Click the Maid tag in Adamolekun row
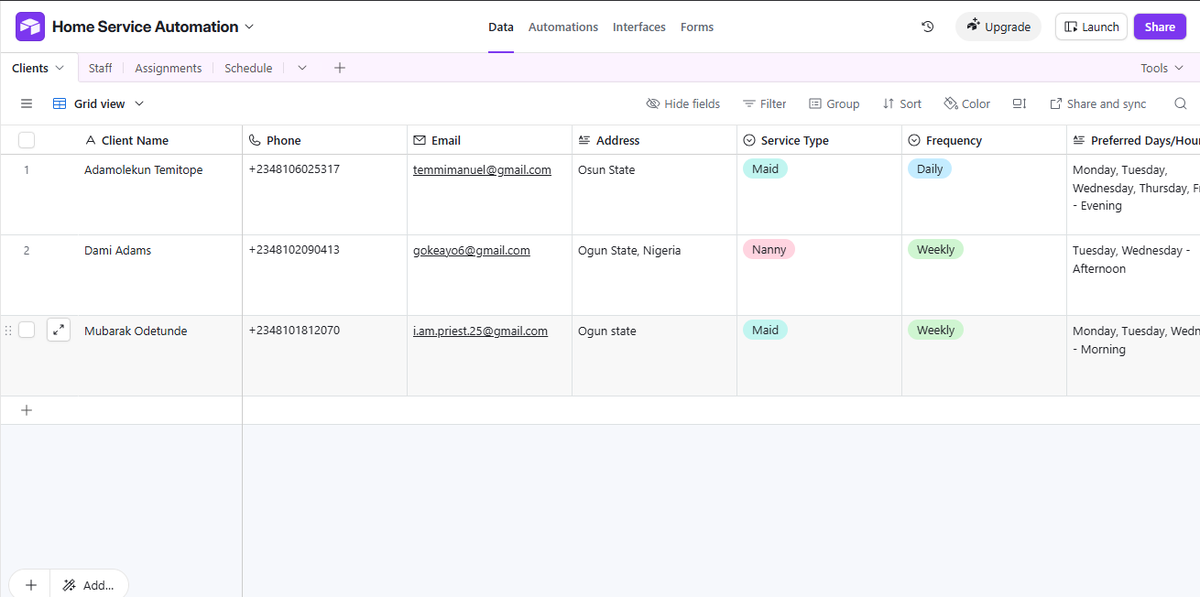 pos(765,169)
